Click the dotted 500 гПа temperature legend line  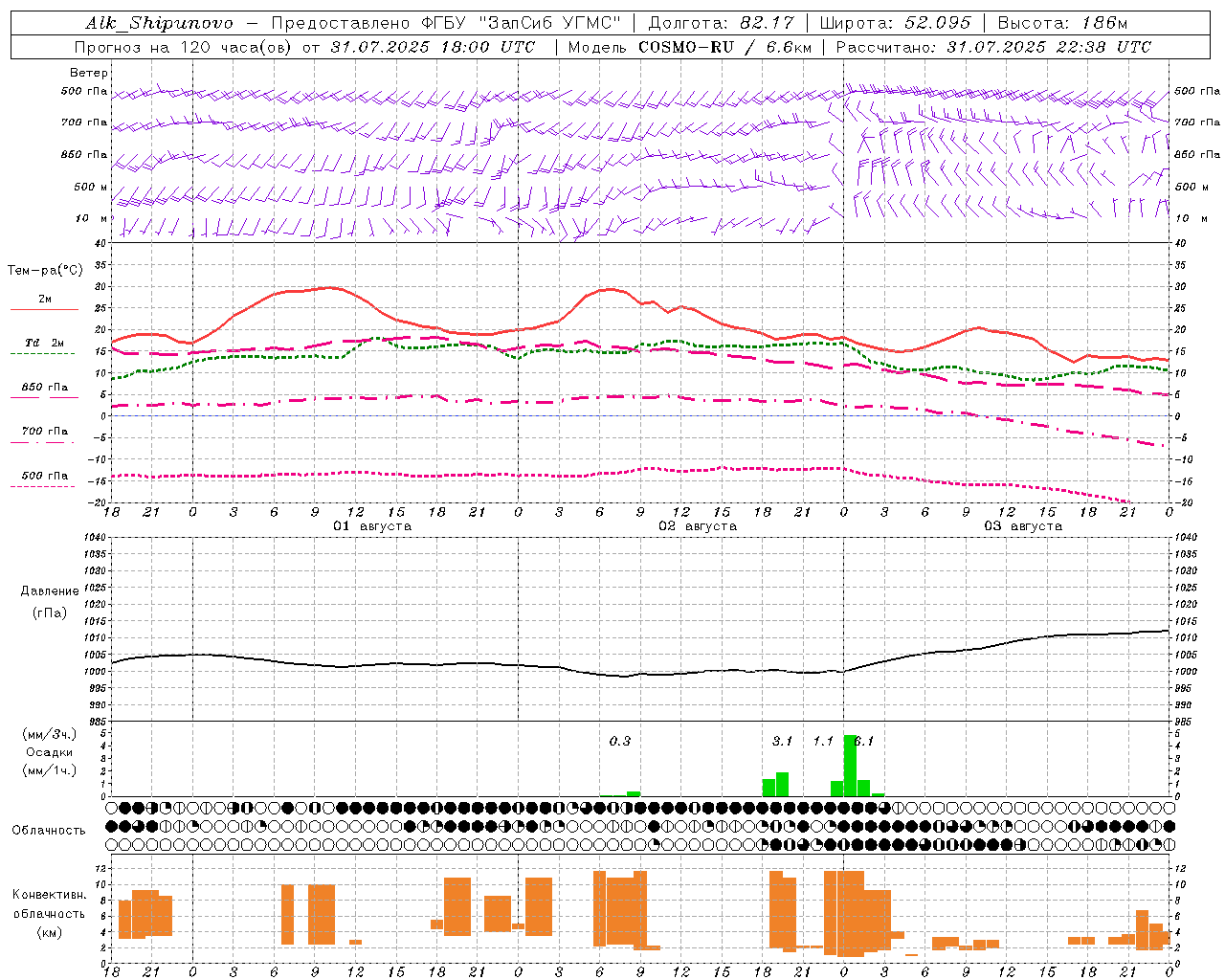[42, 486]
